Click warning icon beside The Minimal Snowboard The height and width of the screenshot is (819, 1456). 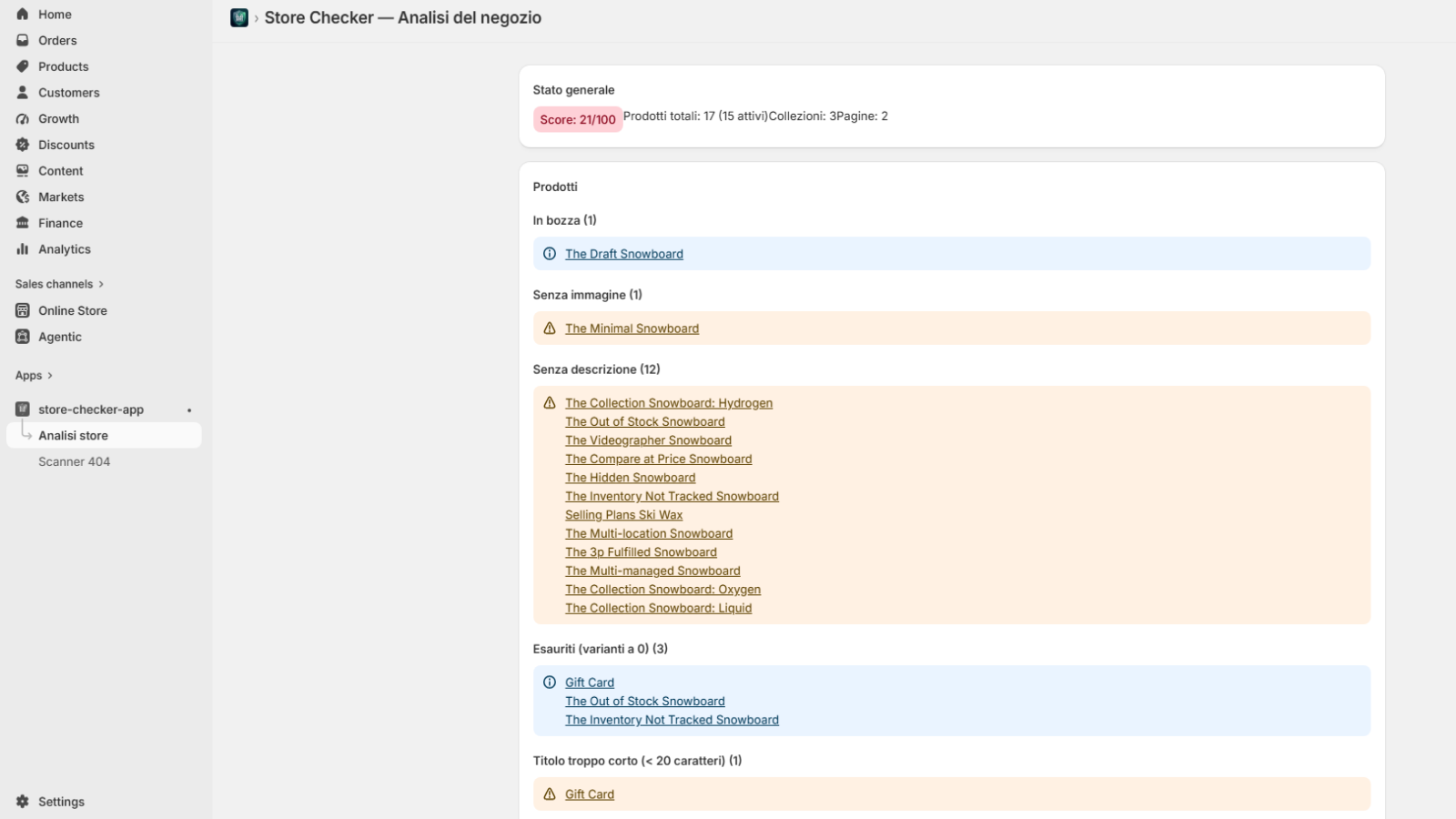coord(550,329)
